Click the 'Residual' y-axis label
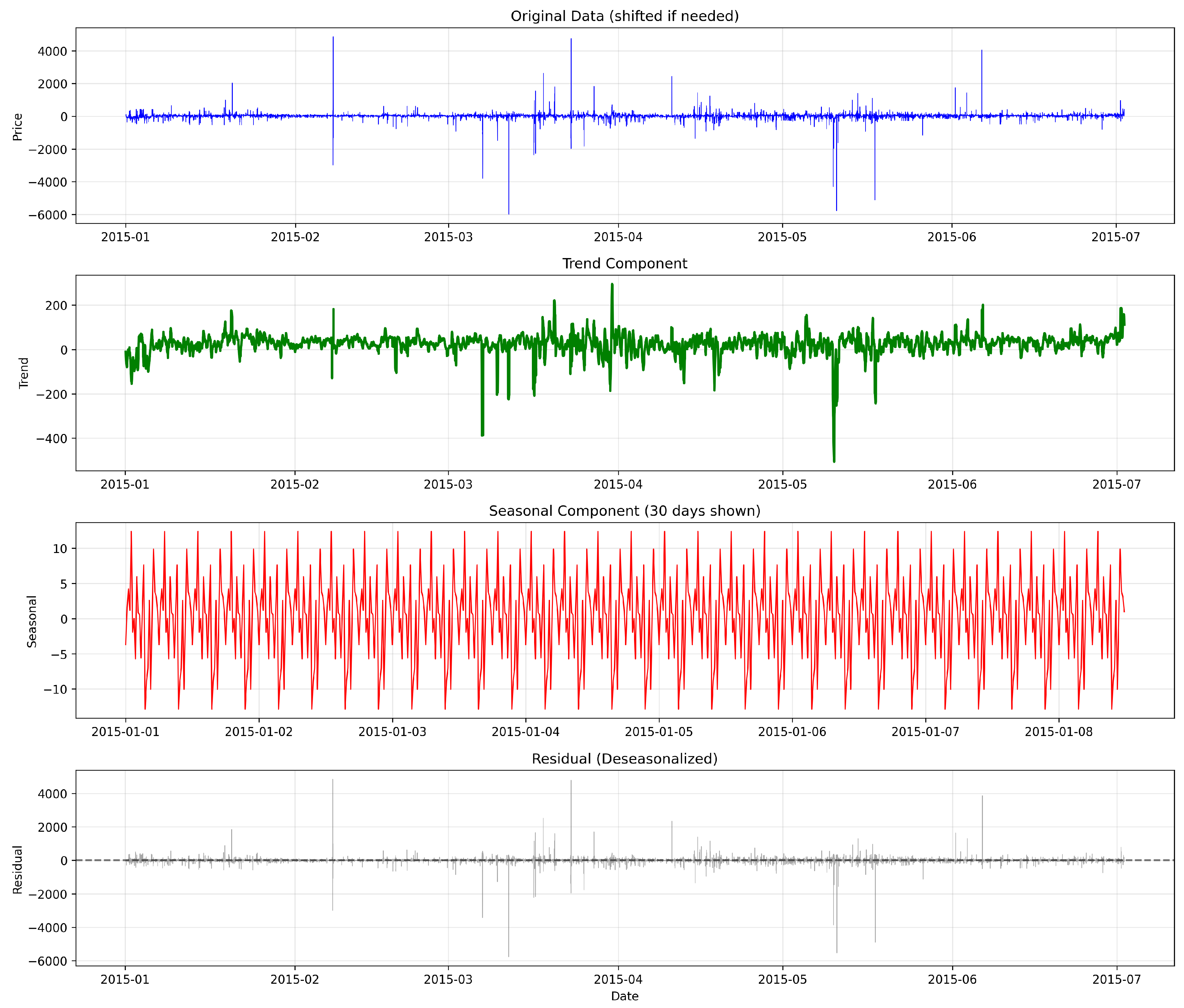The height and width of the screenshot is (1008, 1184). coord(18,869)
